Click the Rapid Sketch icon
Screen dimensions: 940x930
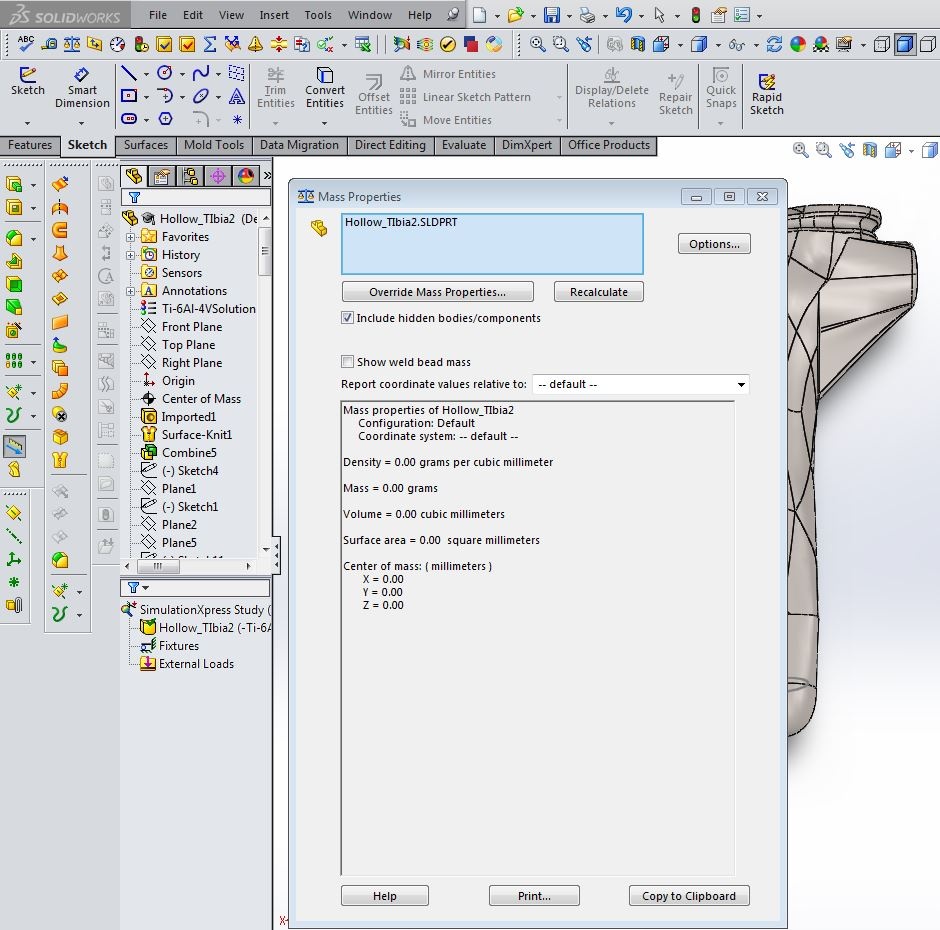point(766,94)
